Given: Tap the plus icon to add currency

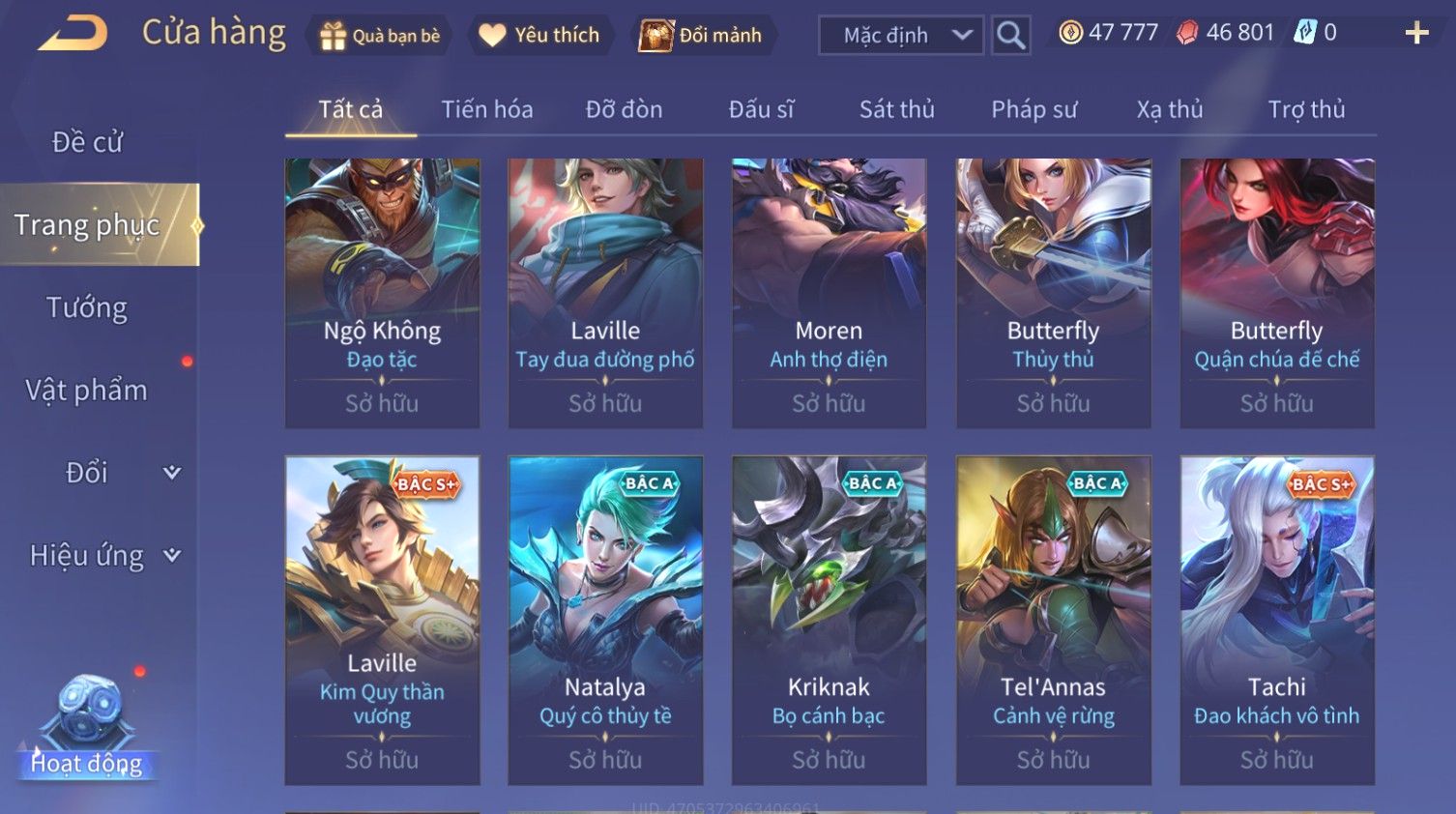Looking at the screenshot, I should (x=1416, y=33).
